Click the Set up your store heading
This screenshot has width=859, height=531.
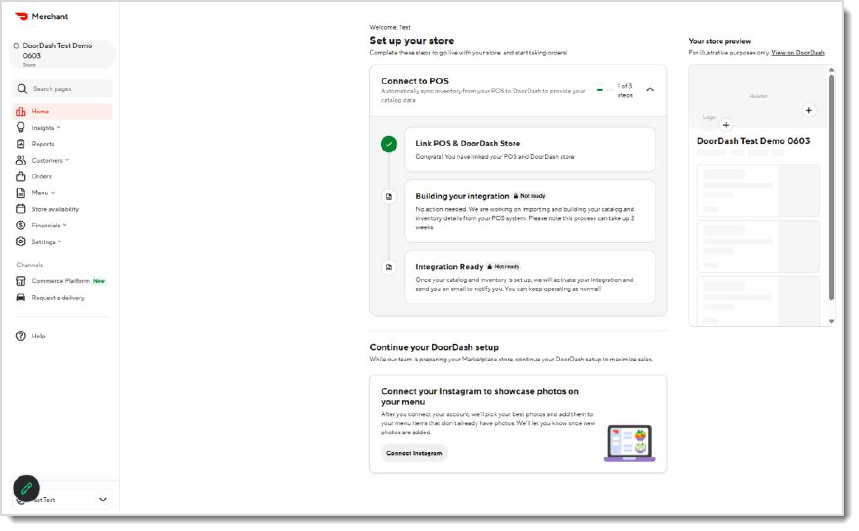pyautogui.click(x=411, y=41)
